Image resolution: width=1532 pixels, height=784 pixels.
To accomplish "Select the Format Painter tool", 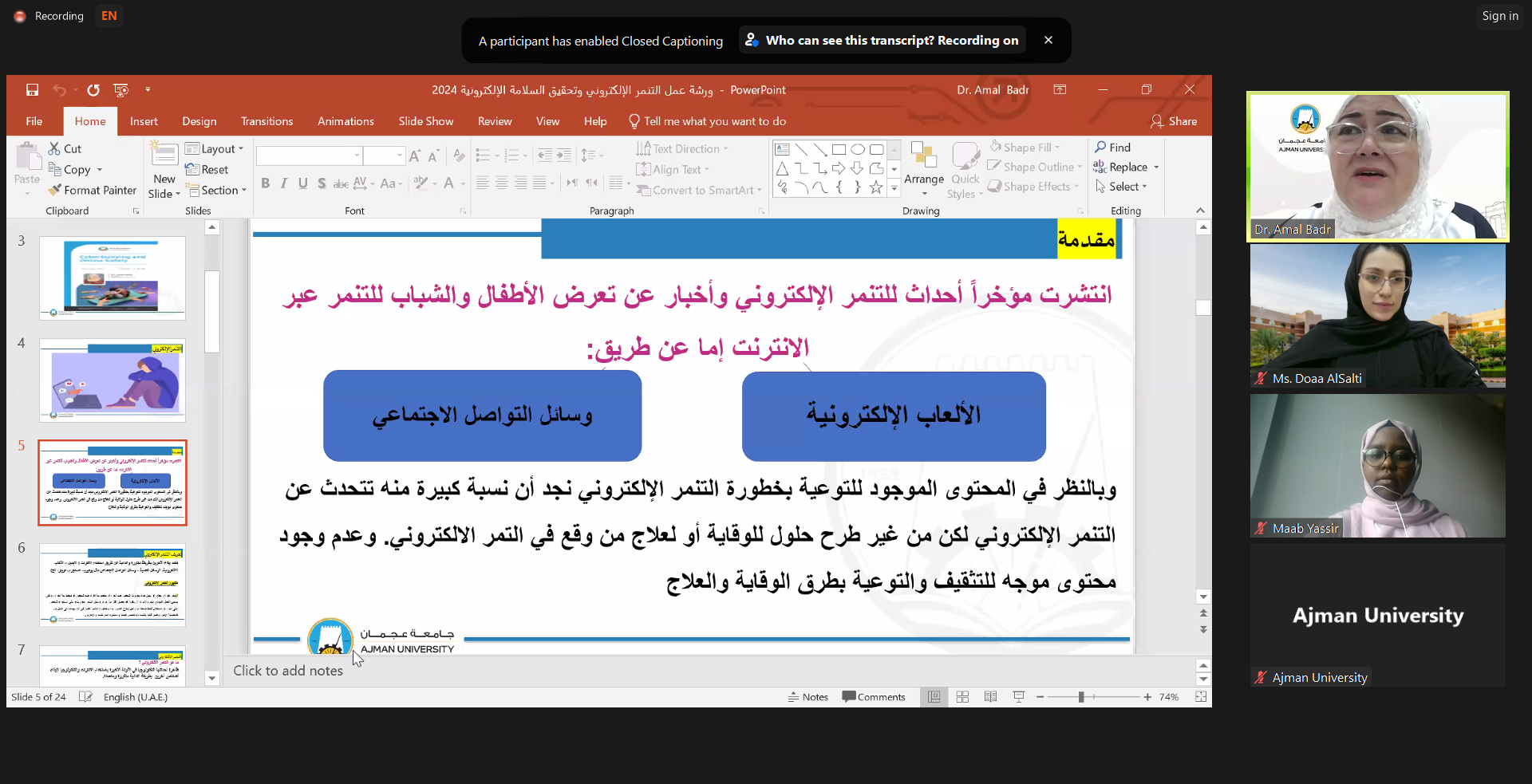I will pos(93,191).
